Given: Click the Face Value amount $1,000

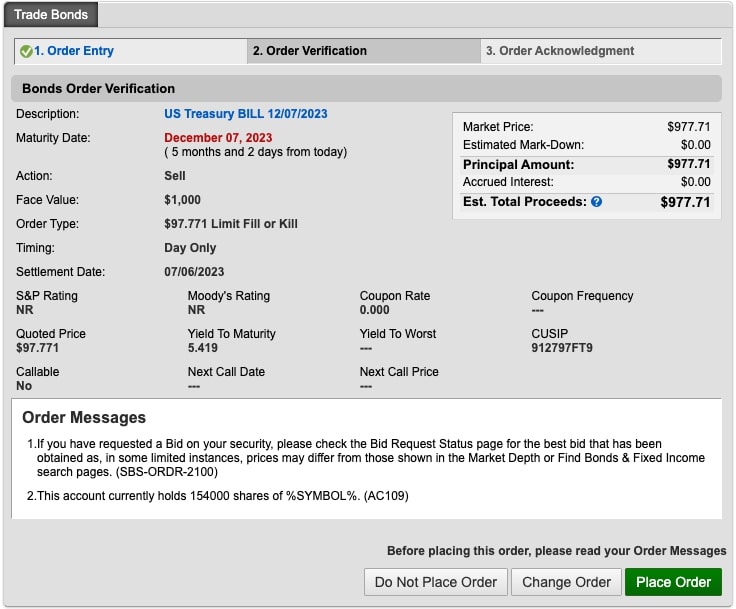Looking at the screenshot, I should (x=183, y=200).
